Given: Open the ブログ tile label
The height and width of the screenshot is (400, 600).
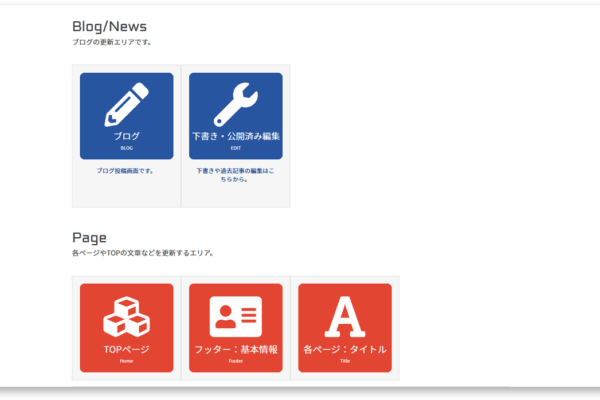Looking at the screenshot, I should 126,136.
